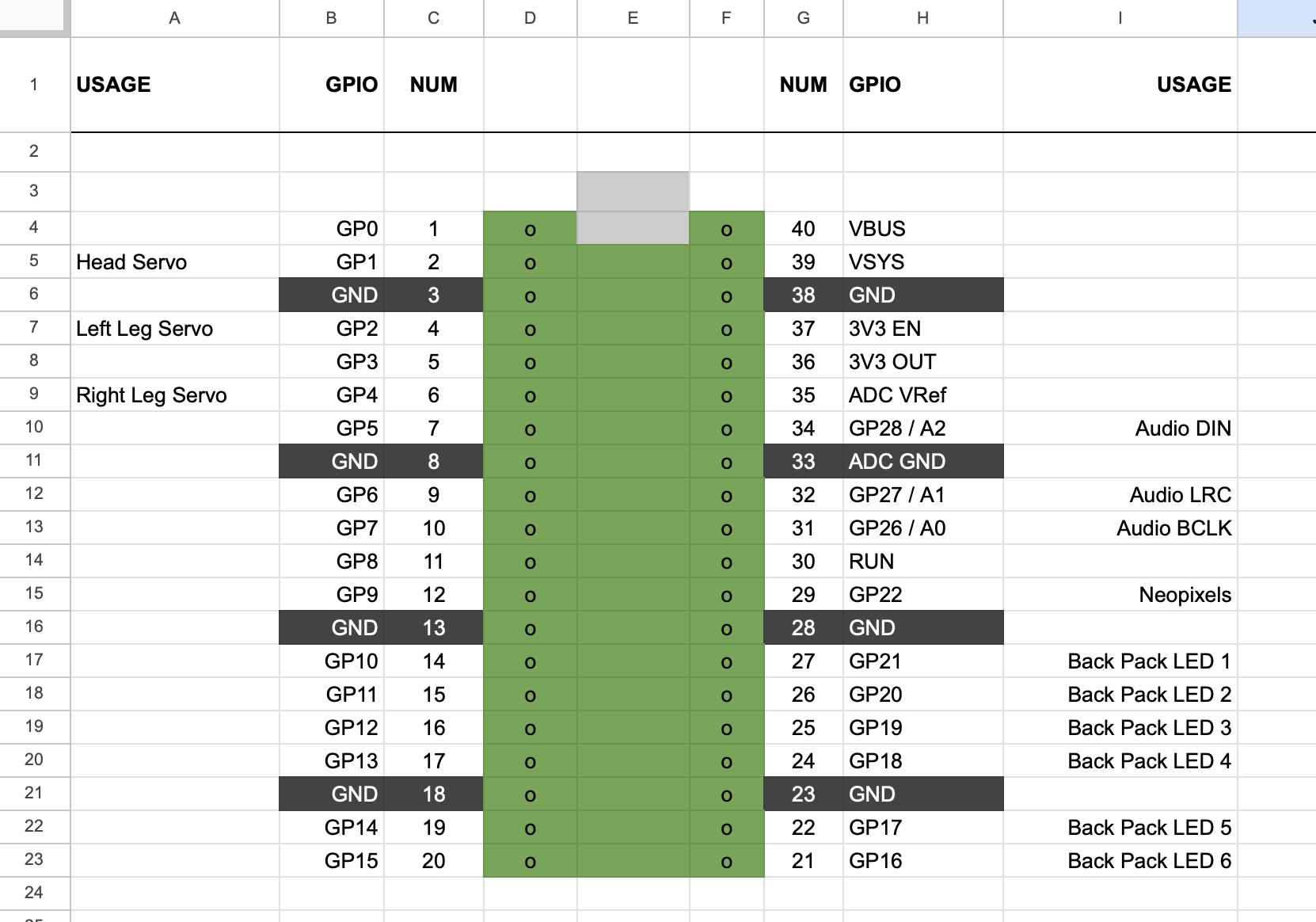Screen dimensions: 1316x922
Task: Select the Left Leg Servo cell
Action: (175, 328)
